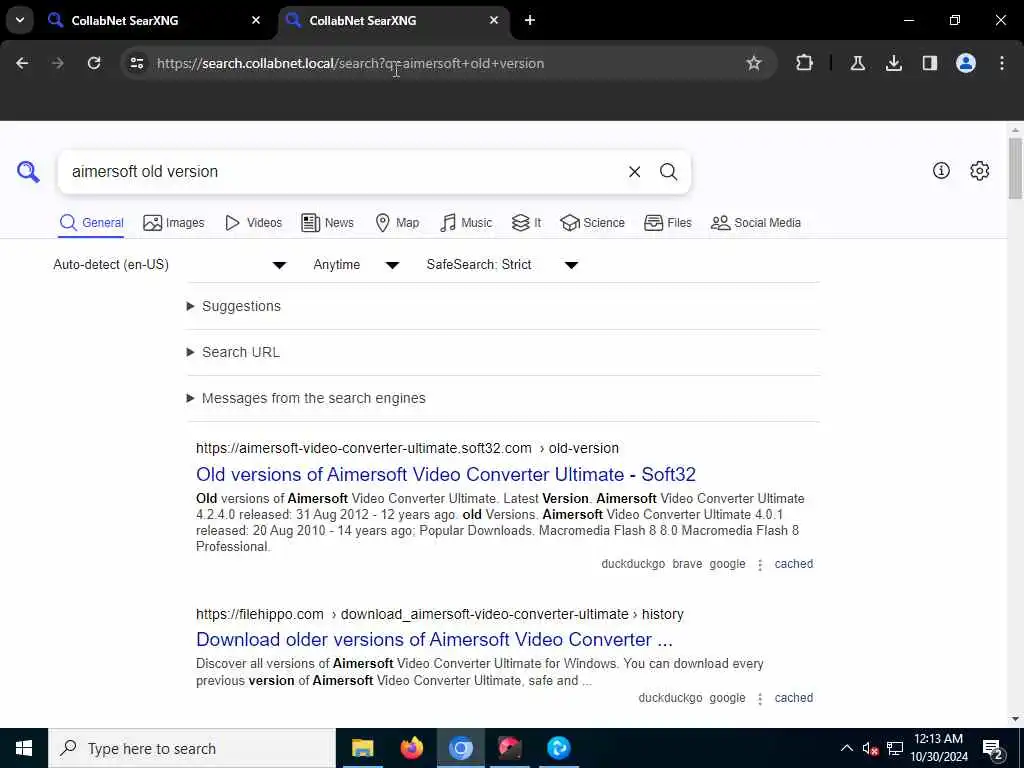
Task: Show hidden system tray icons
Action: 846,748
